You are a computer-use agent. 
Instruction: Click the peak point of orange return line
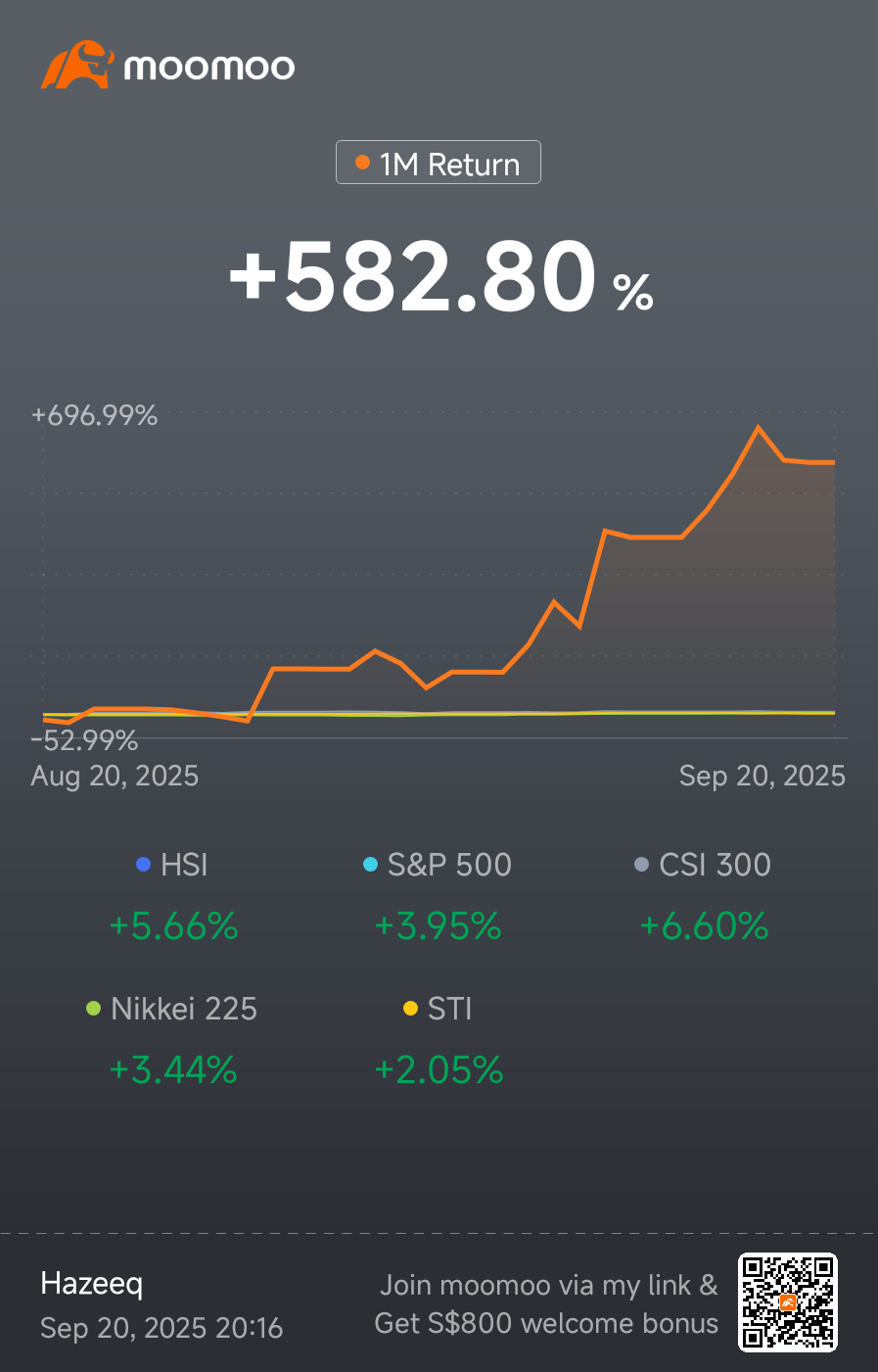758,427
